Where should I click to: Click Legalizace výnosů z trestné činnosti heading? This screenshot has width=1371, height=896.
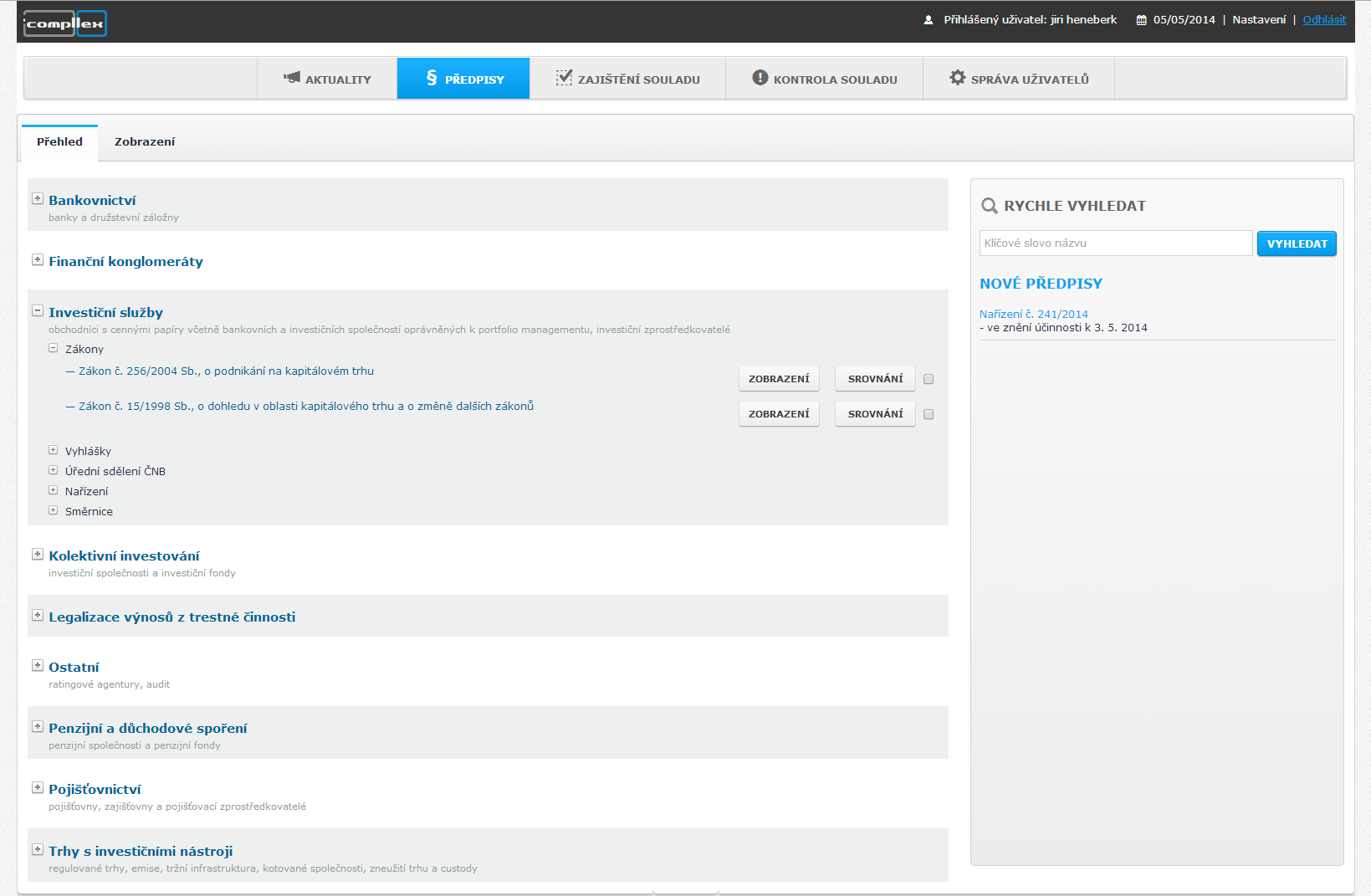[x=171, y=617]
